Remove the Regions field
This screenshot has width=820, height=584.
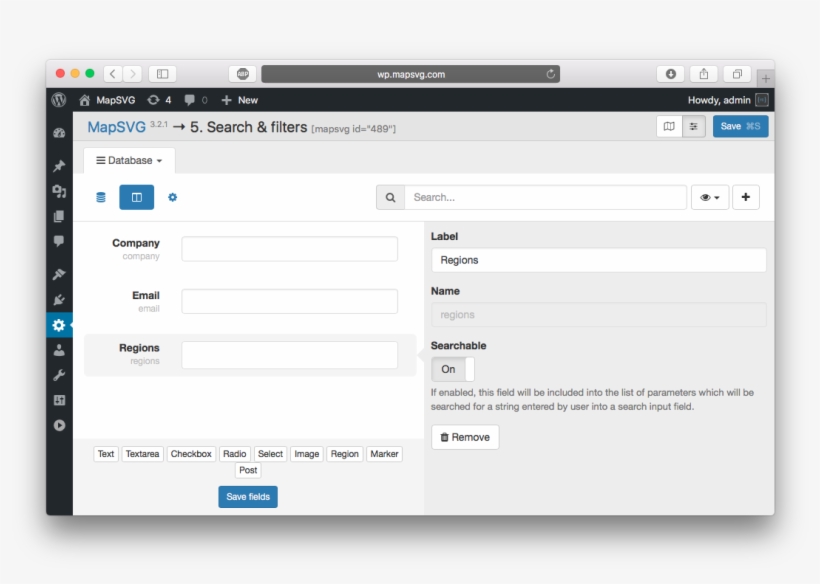click(x=464, y=436)
